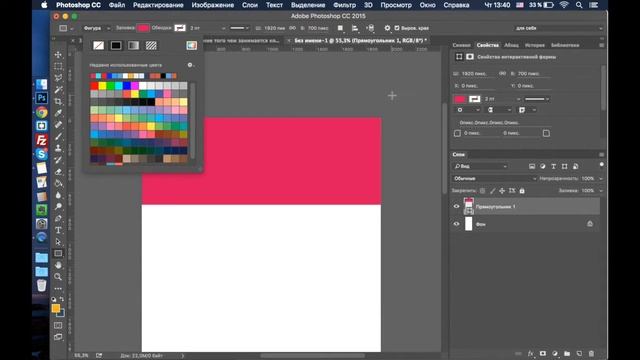This screenshot has height=360, width=640.
Task: Open swatches gear menu in fill popup
Action: tap(190, 65)
